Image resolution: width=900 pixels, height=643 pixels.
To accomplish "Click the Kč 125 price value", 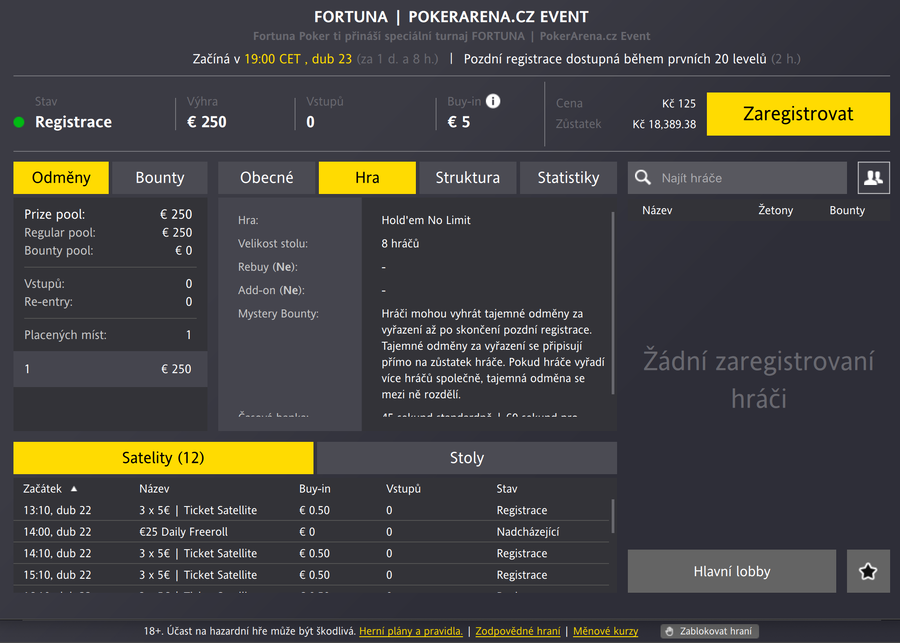I will [x=678, y=103].
